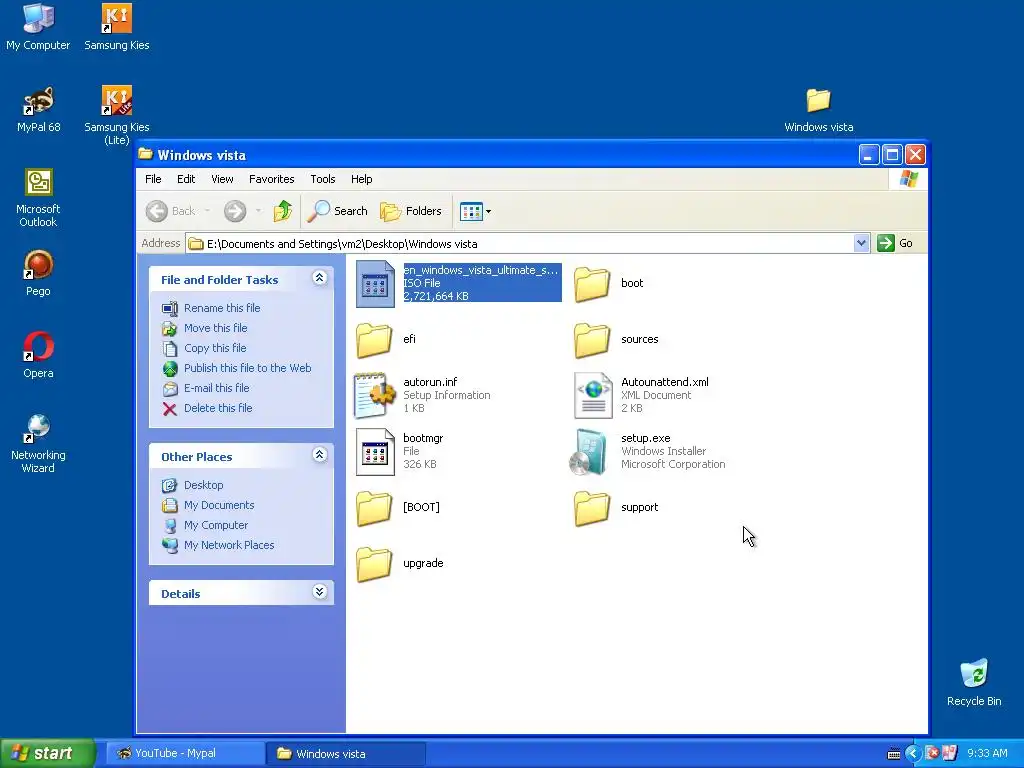Launch the Pego desktop shortcut
Screen dimensions: 1024x768
(x=38, y=273)
